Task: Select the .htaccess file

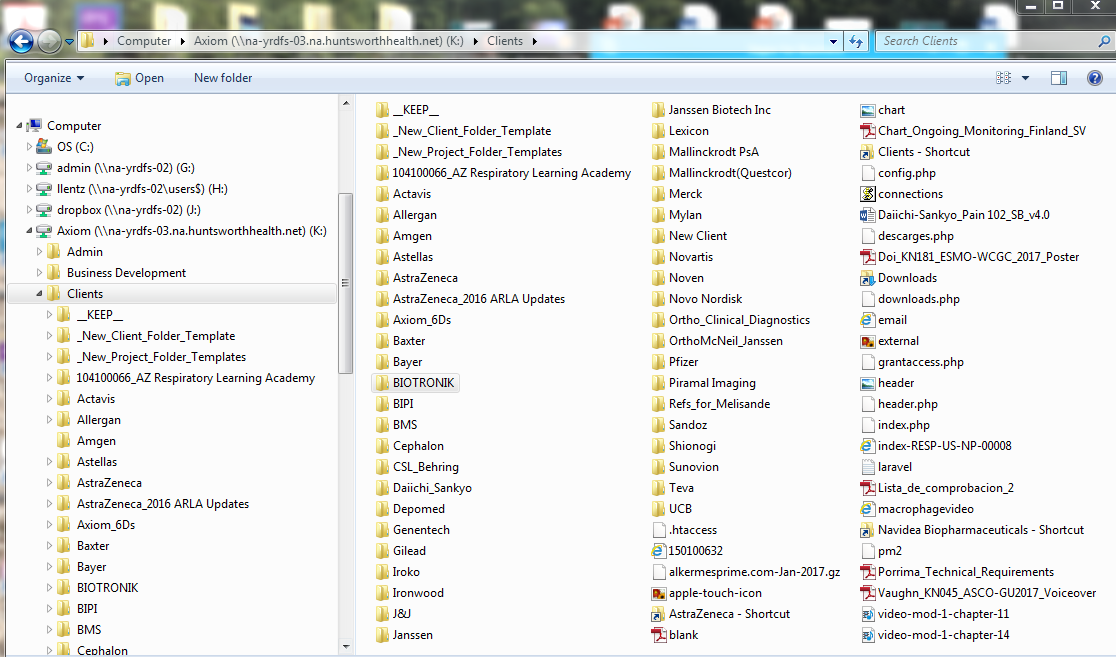Action: 684,530
